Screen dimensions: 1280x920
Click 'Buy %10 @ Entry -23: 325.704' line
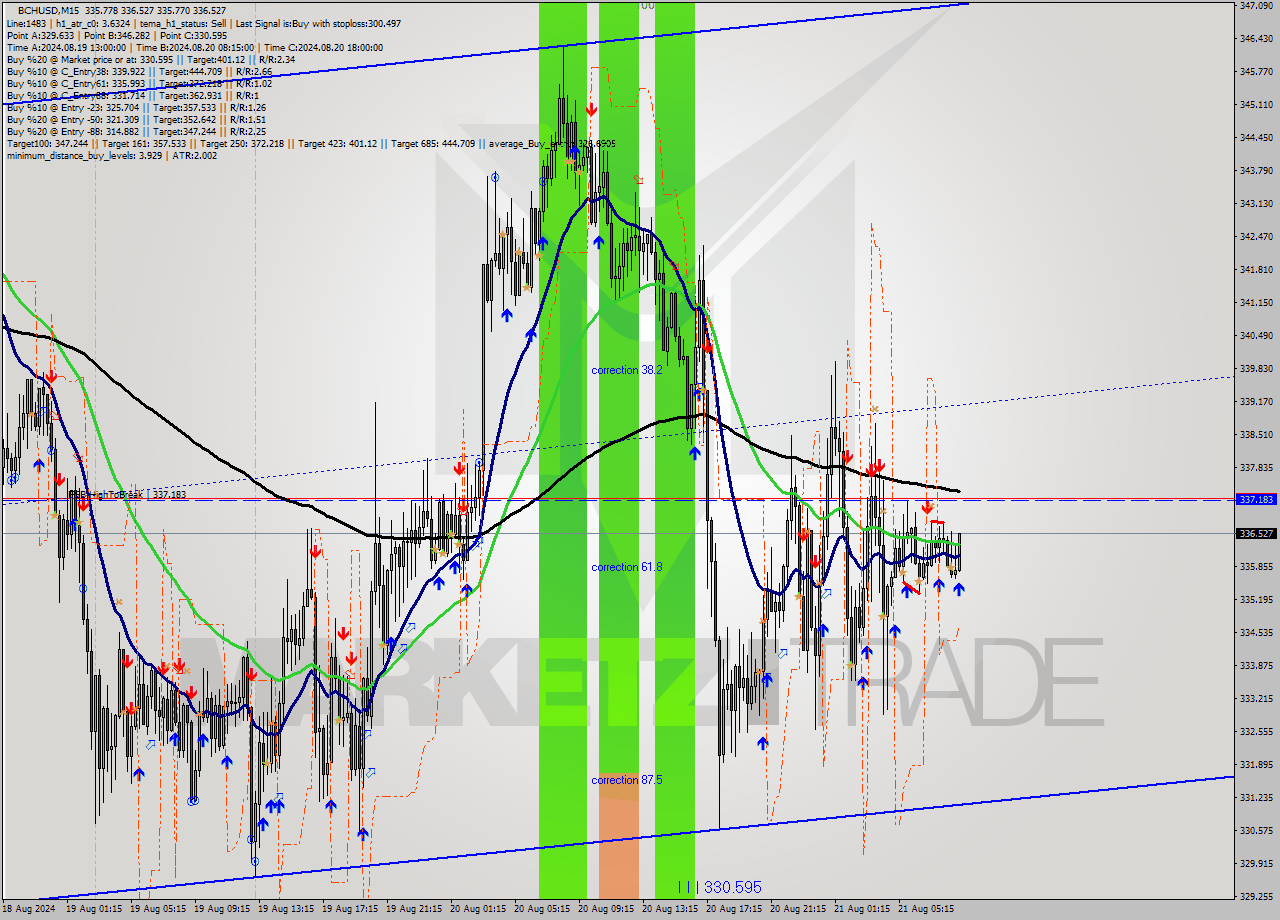pos(136,107)
